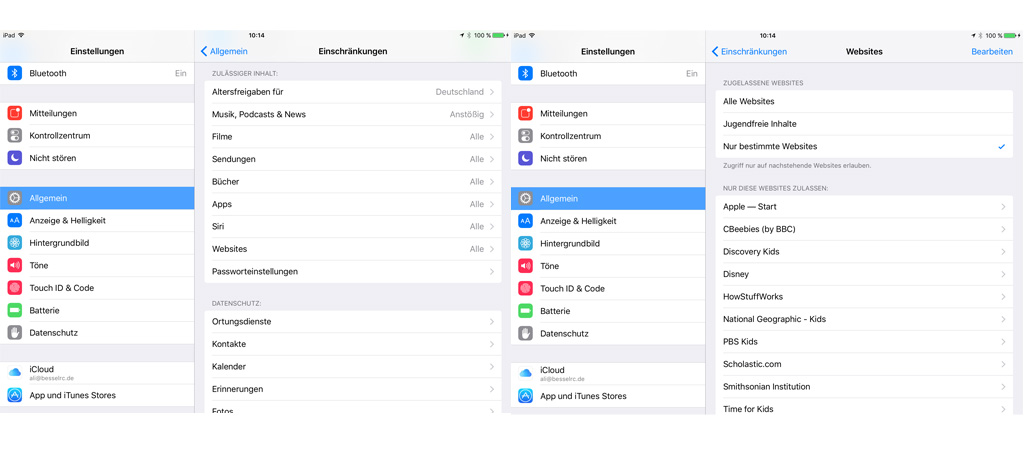Tap the Allgemein gear icon in left screenshot
The height and width of the screenshot is (450, 1024).
point(14,198)
